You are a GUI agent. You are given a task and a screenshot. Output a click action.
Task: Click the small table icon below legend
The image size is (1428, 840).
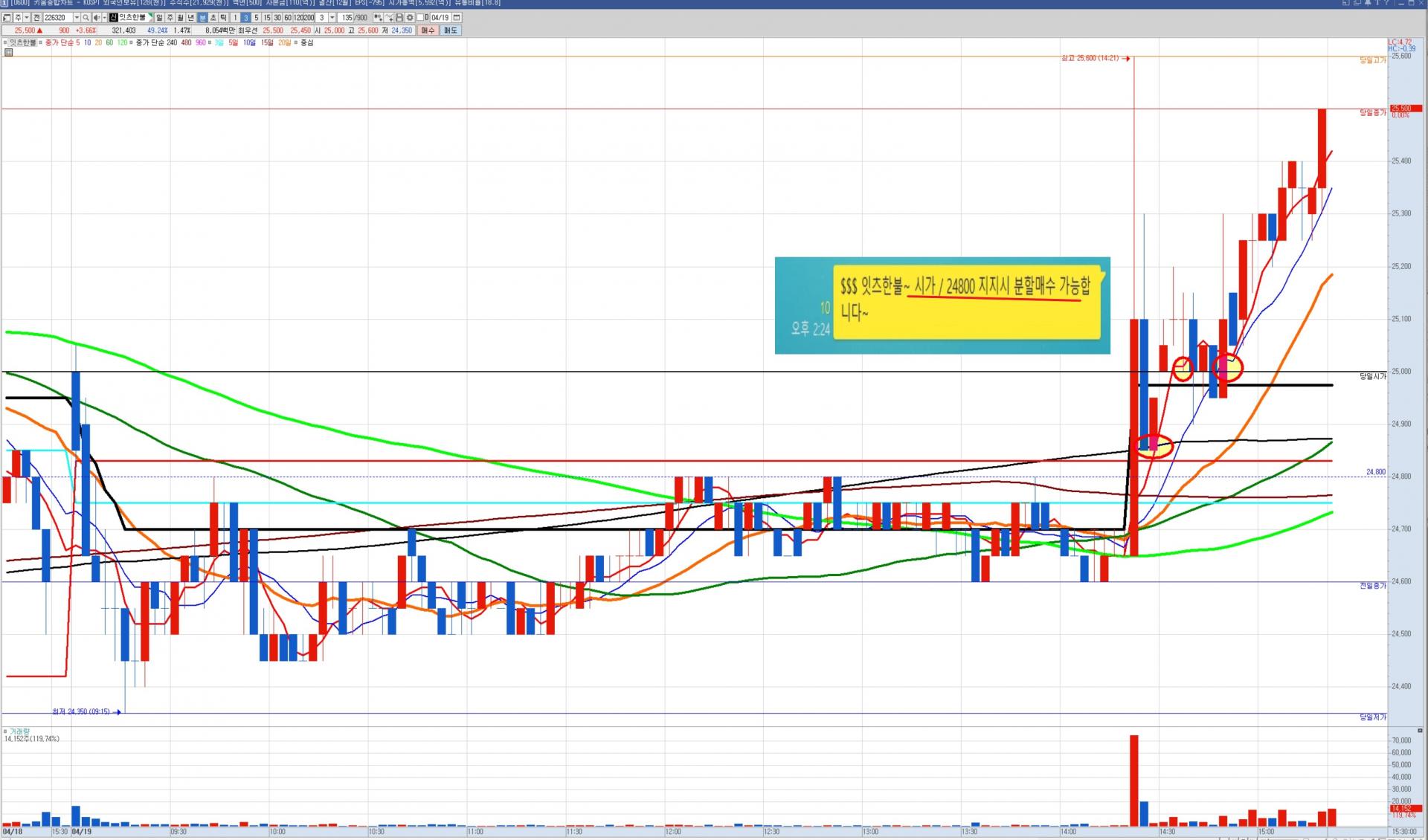pos(9,52)
